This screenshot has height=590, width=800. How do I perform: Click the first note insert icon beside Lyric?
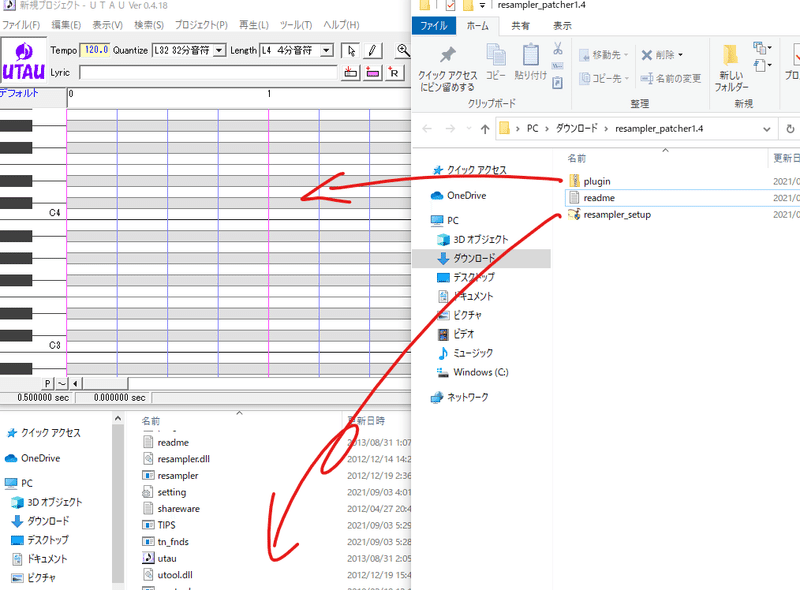pos(351,72)
